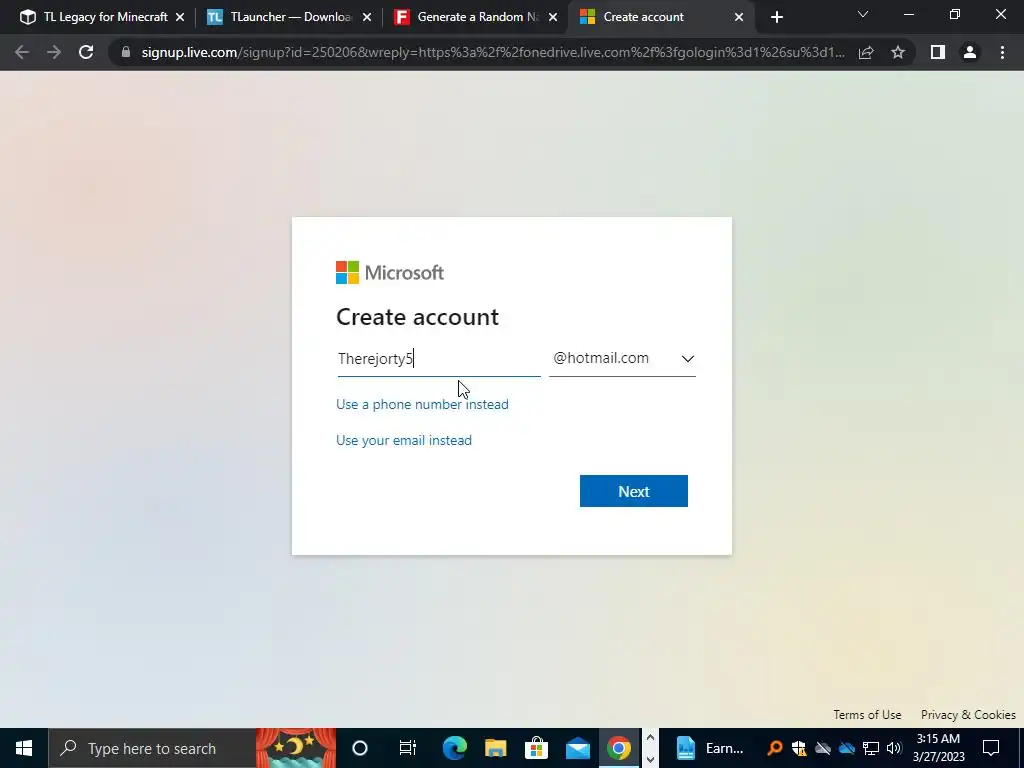The height and width of the screenshot is (768, 1024).
Task: Open the Earn... document taskbar item
Action: 709,748
